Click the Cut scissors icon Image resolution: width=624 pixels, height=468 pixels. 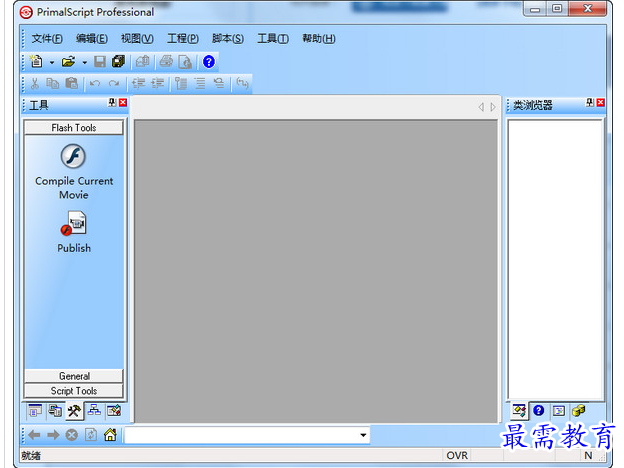[35, 84]
